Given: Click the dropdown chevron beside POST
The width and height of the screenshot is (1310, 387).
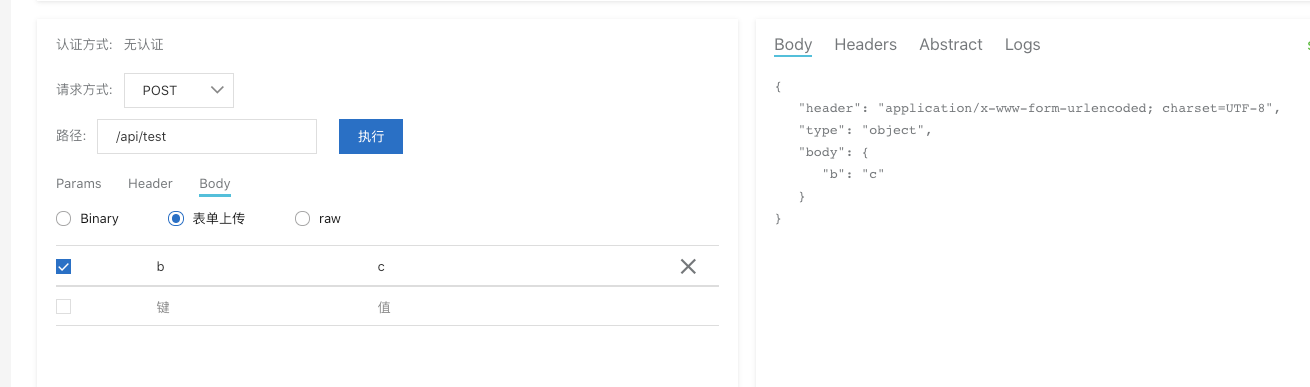Looking at the screenshot, I should [x=217, y=90].
